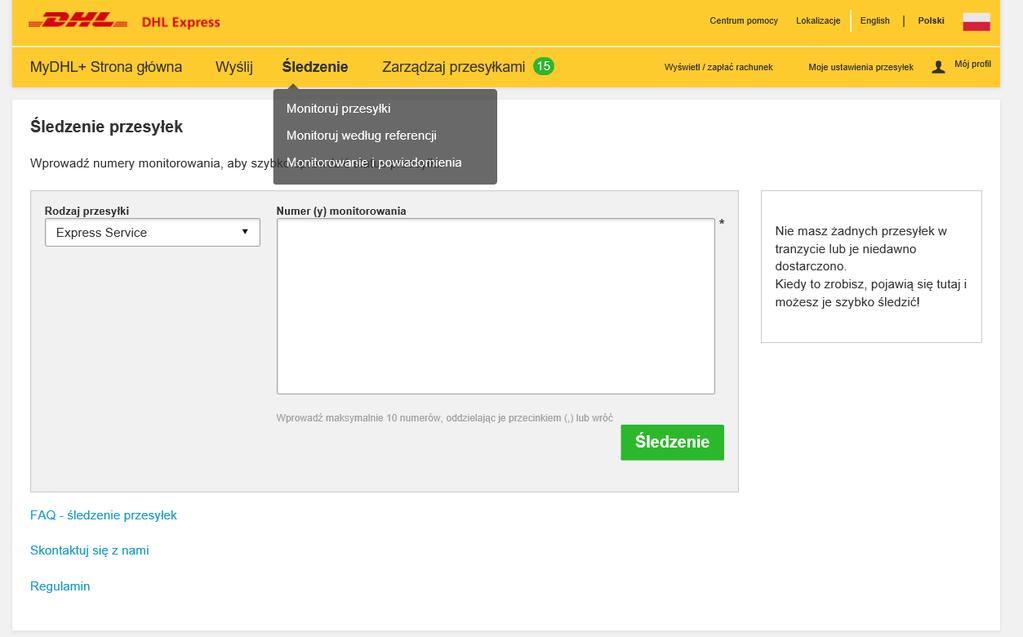Open the profile user icon

click(x=938, y=67)
